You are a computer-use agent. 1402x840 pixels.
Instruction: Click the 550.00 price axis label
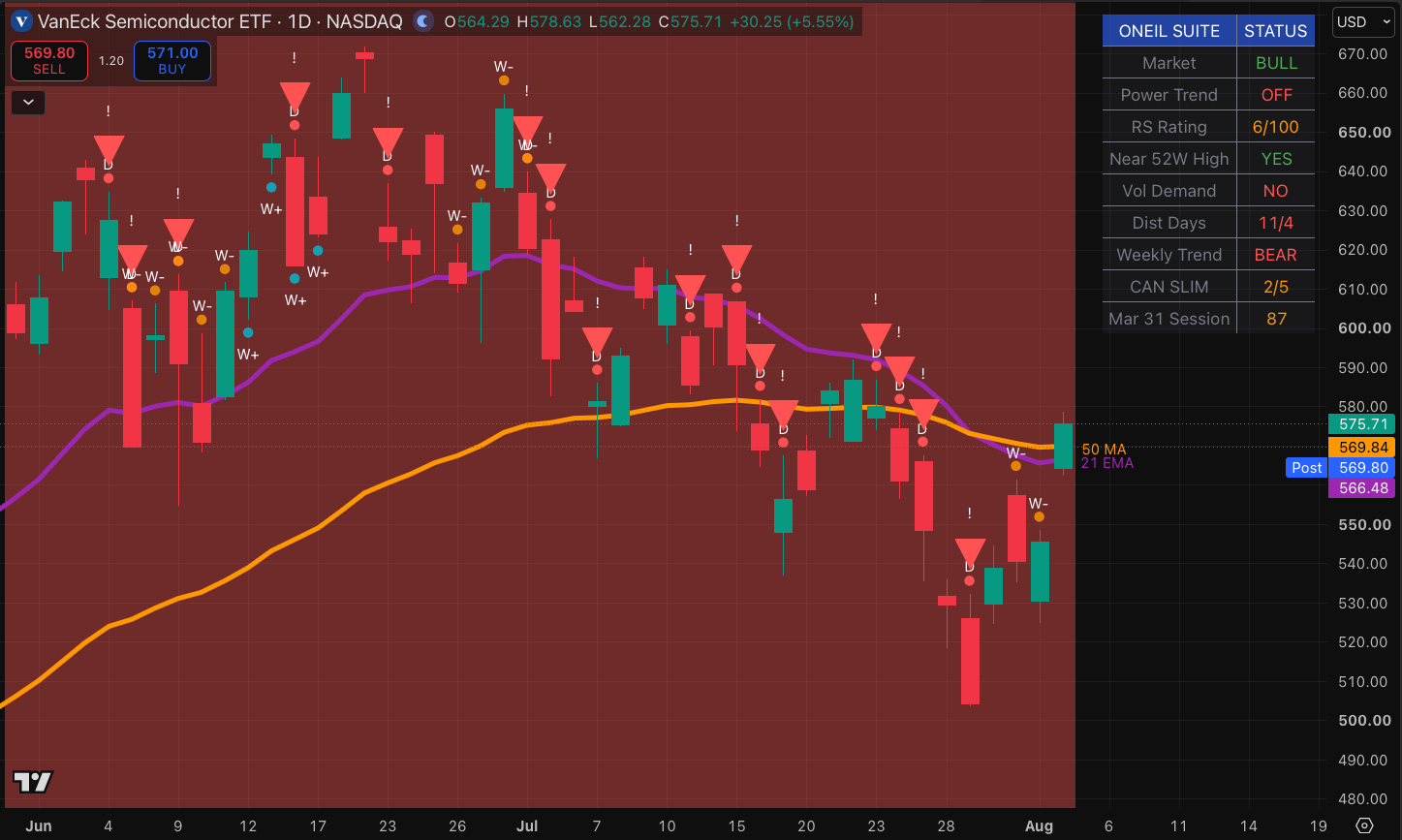[1364, 524]
